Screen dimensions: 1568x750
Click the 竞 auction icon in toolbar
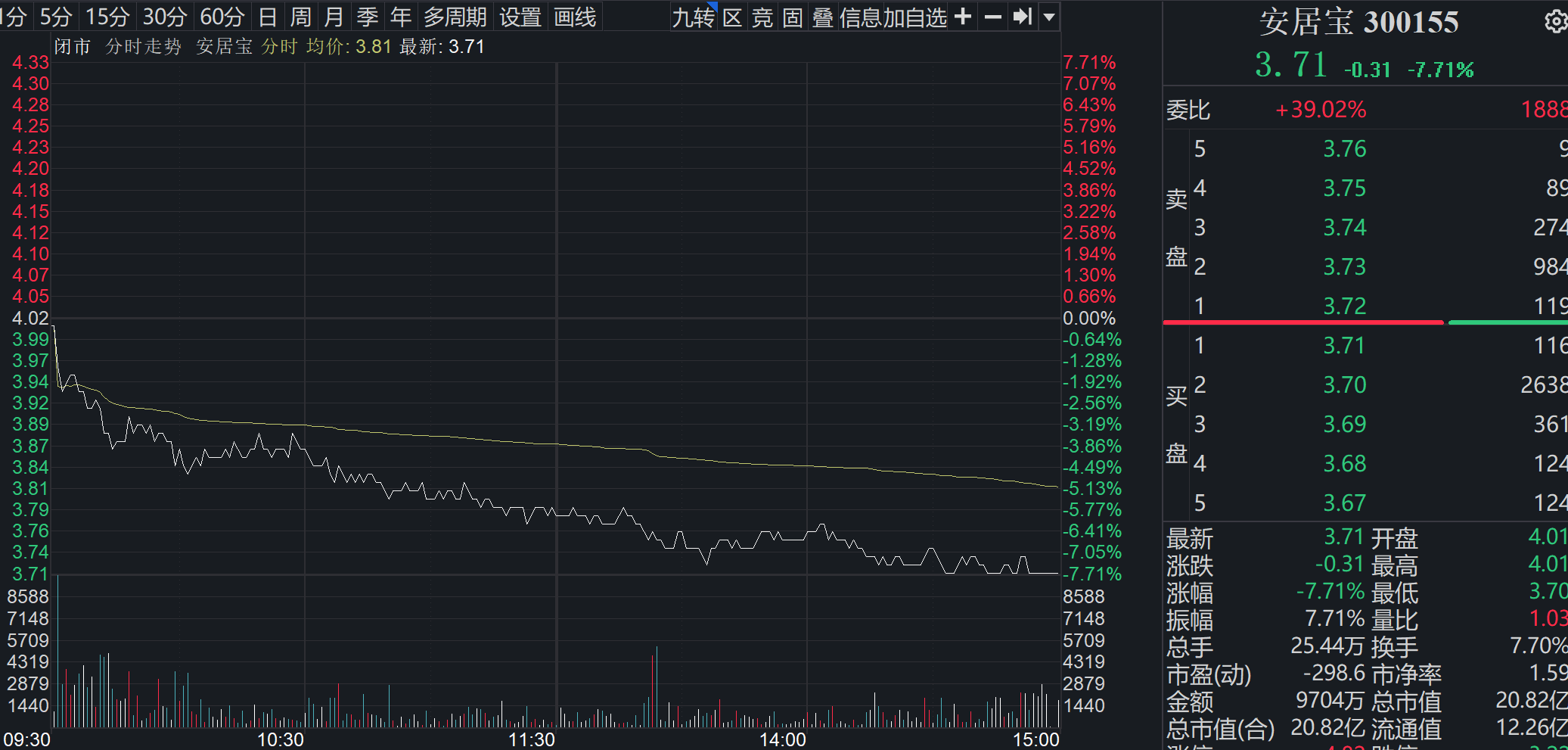pyautogui.click(x=762, y=17)
